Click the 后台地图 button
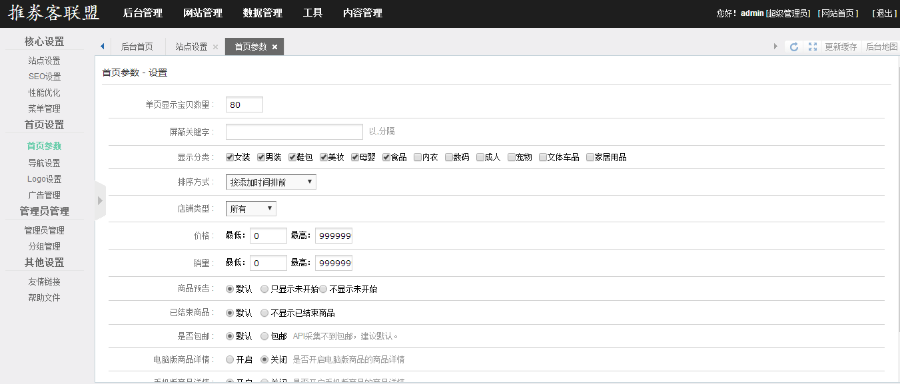This screenshot has width=900, height=384. pos(881,47)
